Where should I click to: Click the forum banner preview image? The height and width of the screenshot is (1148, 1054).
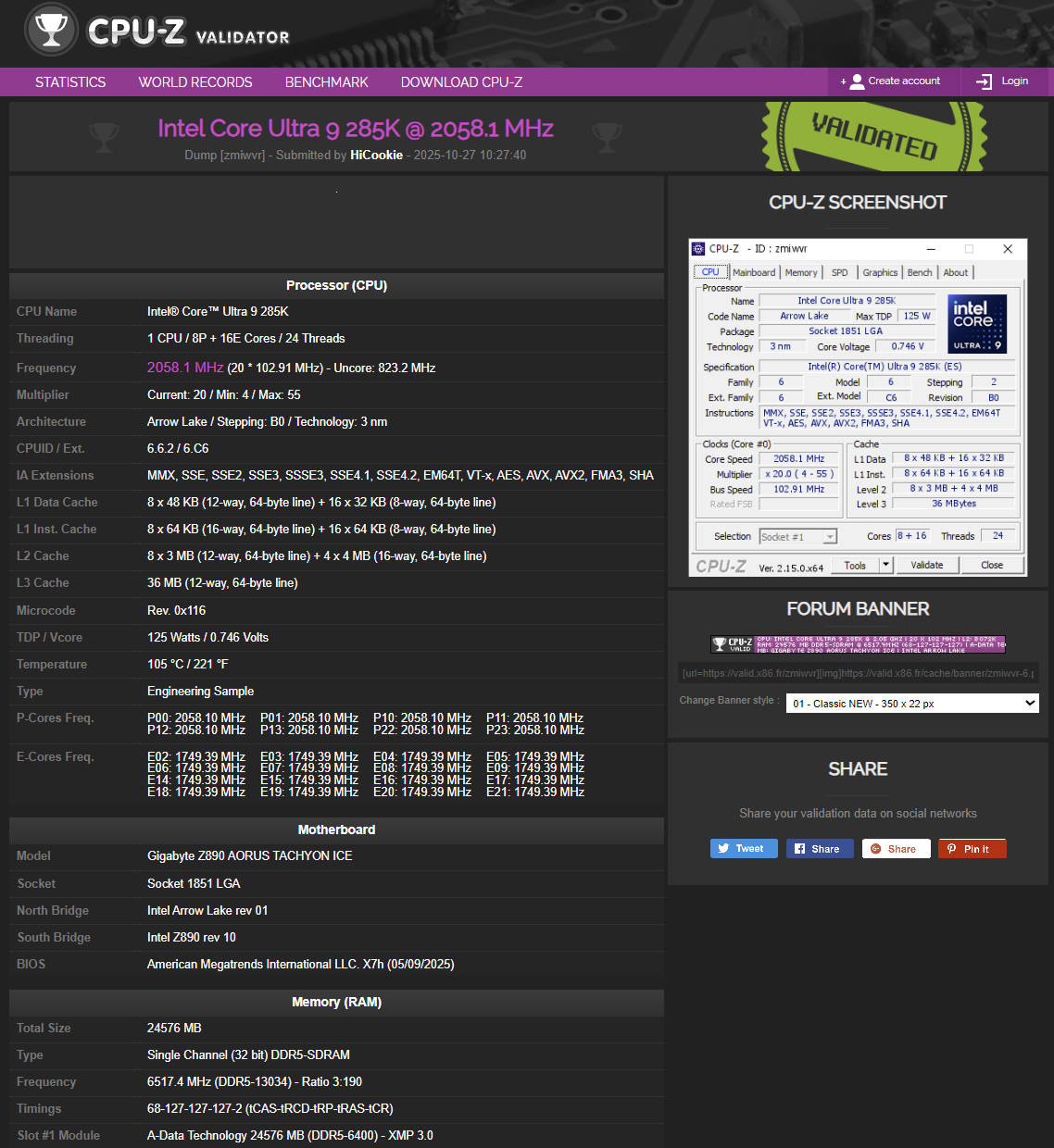(x=858, y=644)
